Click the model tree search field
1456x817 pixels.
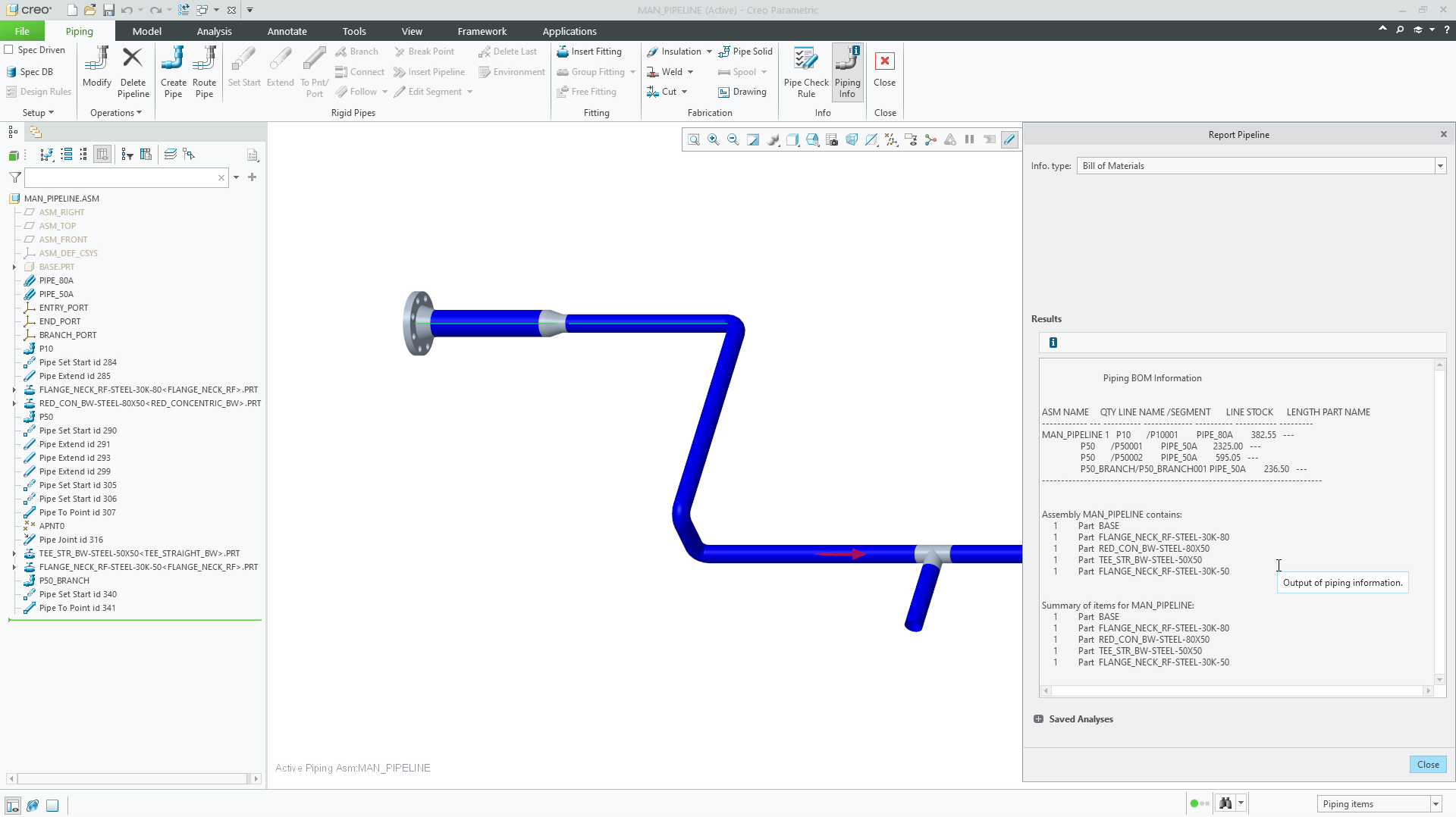tap(121, 177)
